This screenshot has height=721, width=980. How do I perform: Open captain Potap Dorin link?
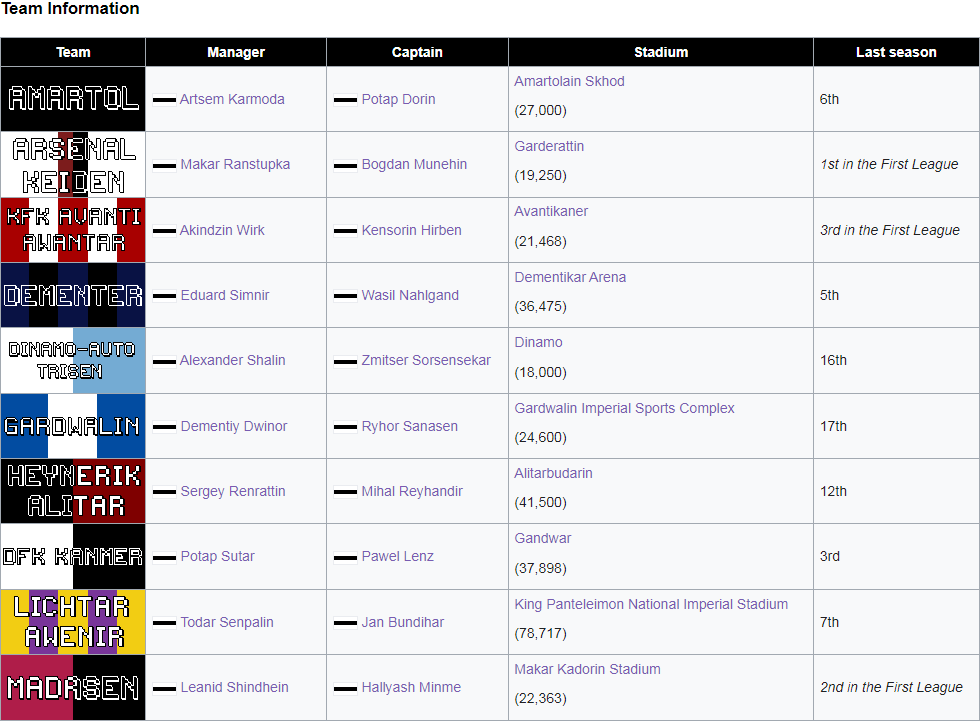click(x=398, y=99)
